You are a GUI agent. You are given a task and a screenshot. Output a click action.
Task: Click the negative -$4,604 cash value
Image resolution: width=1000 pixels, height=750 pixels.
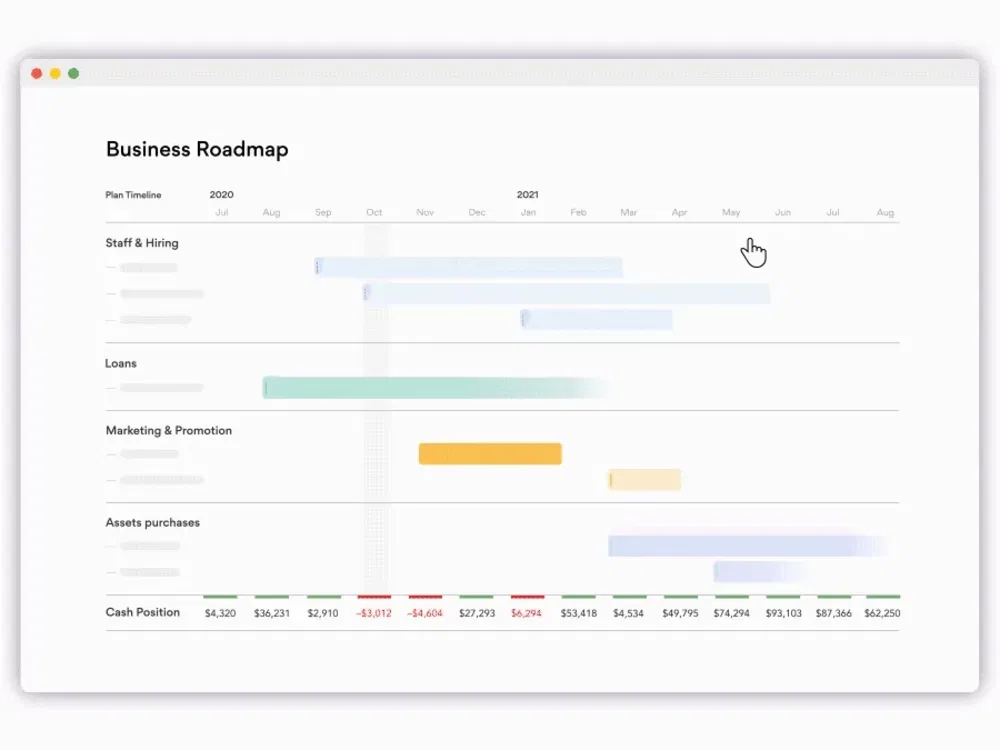click(x=425, y=613)
